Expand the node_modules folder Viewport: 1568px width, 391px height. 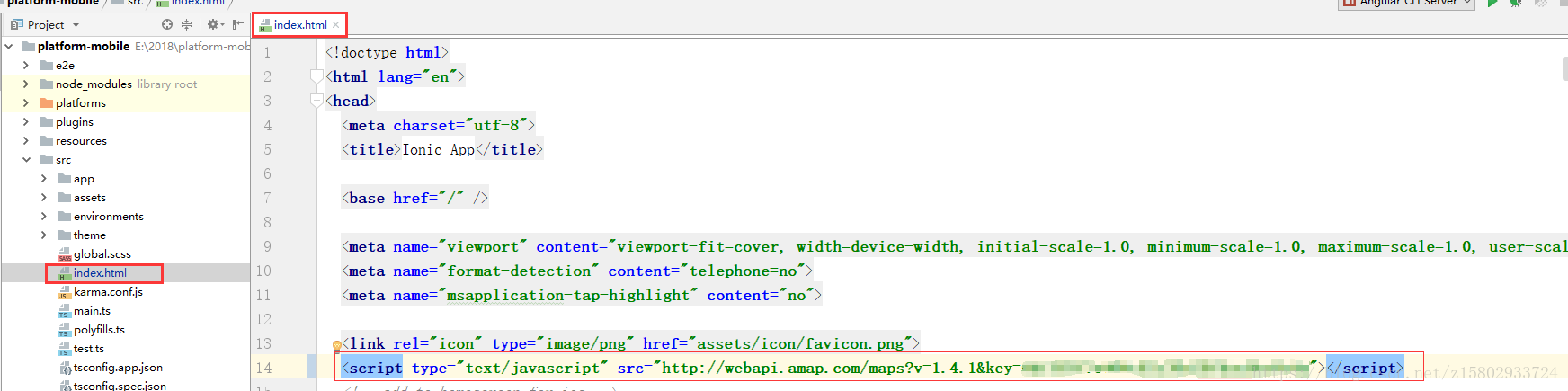(x=25, y=84)
